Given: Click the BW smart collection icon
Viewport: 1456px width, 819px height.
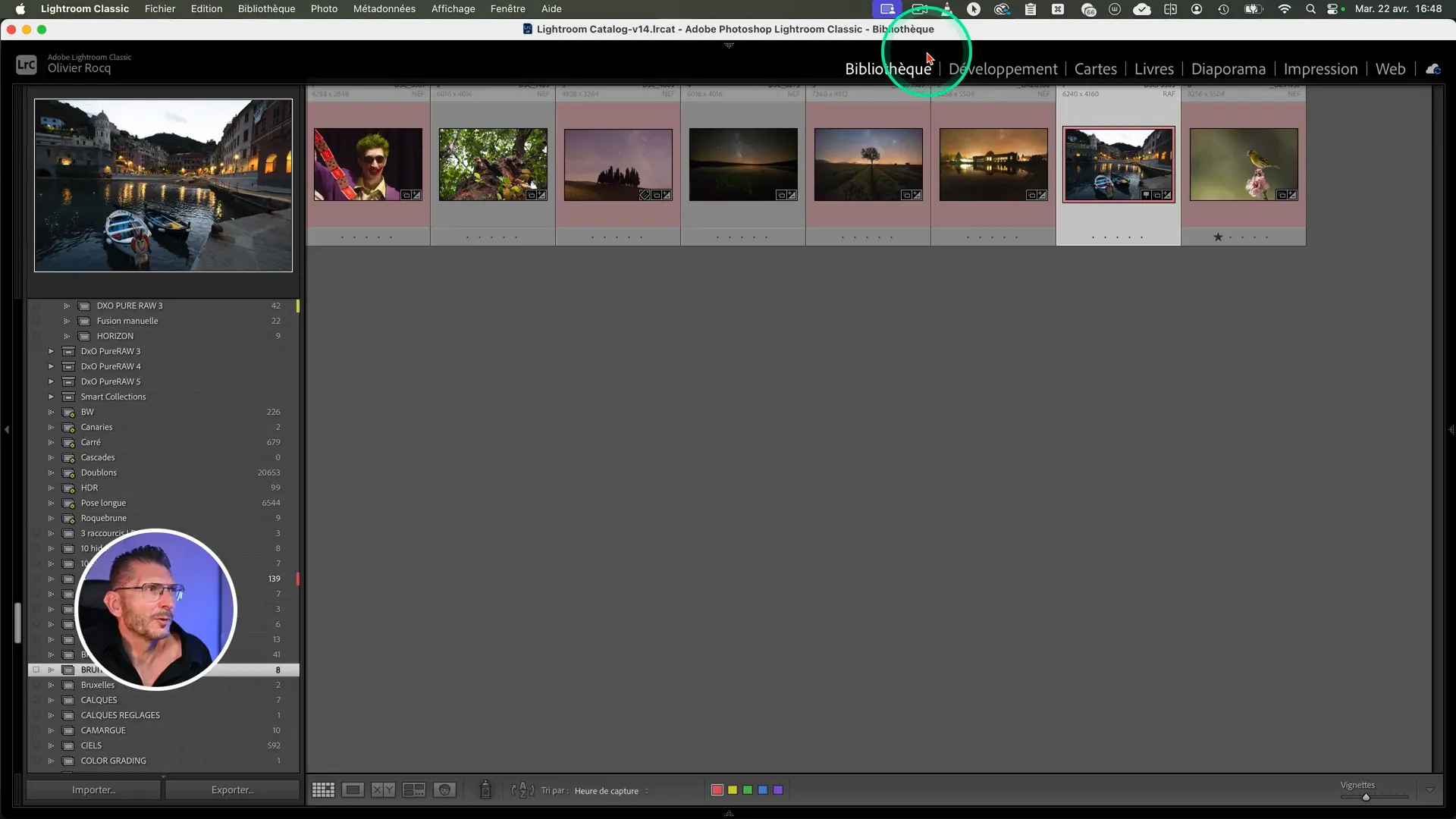Looking at the screenshot, I should 68,413.
